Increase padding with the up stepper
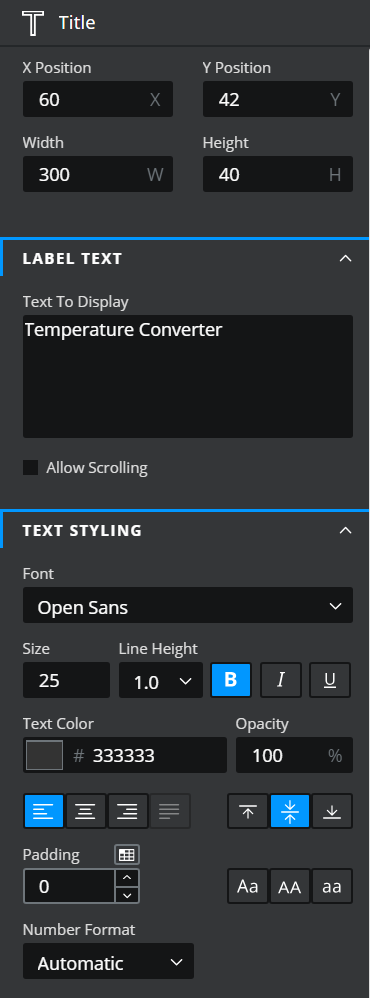Image resolution: width=370 pixels, height=998 pixels. pyautogui.click(x=127, y=878)
